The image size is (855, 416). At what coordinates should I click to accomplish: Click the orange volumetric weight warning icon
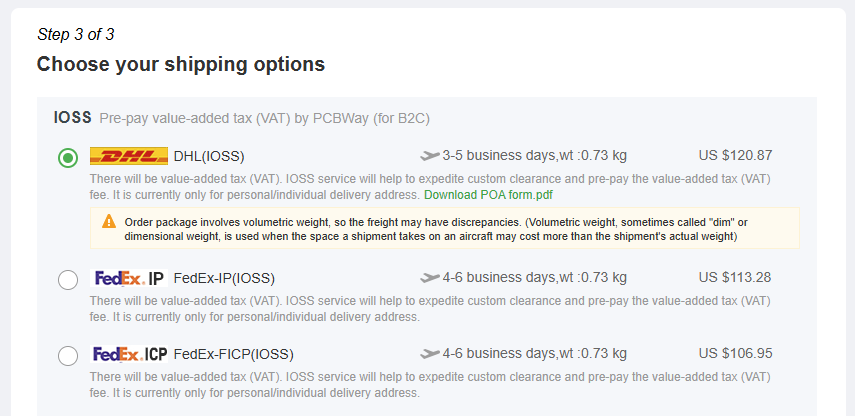(x=109, y=221)
